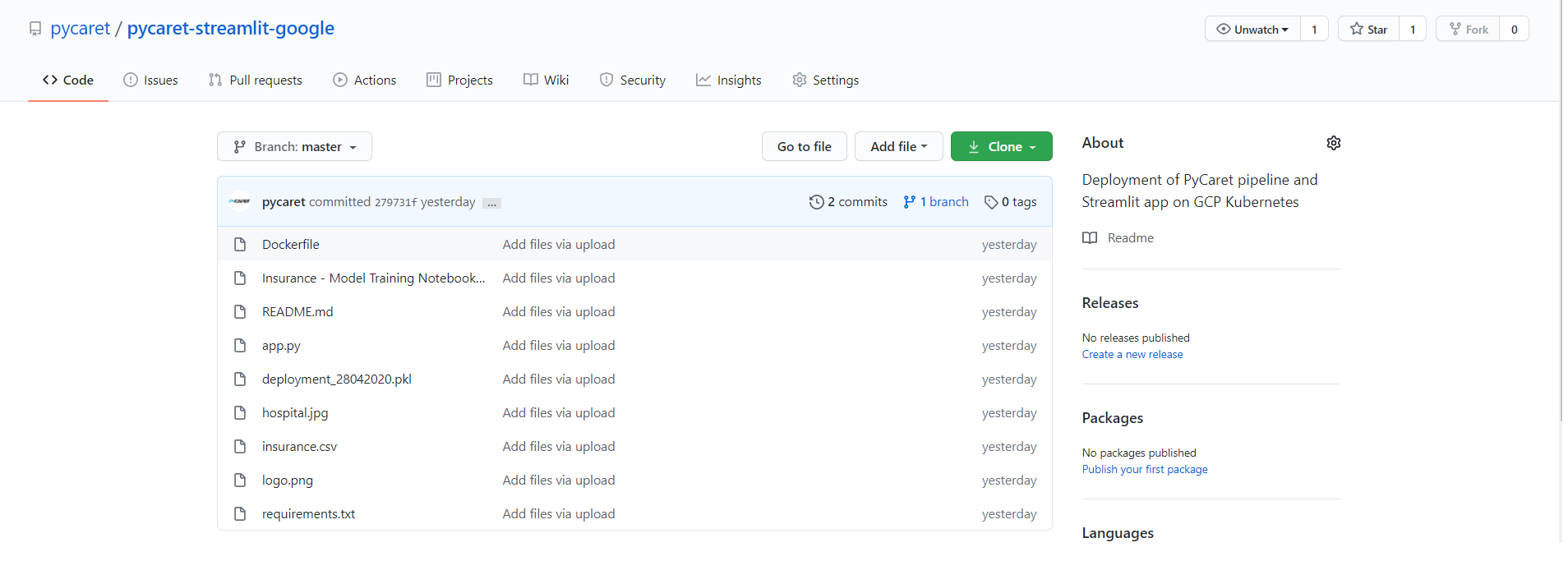This screenshot has height=561, width=1568.
Task: Click the file icon next to hospital.jpg
Action: tap(240, 412)
